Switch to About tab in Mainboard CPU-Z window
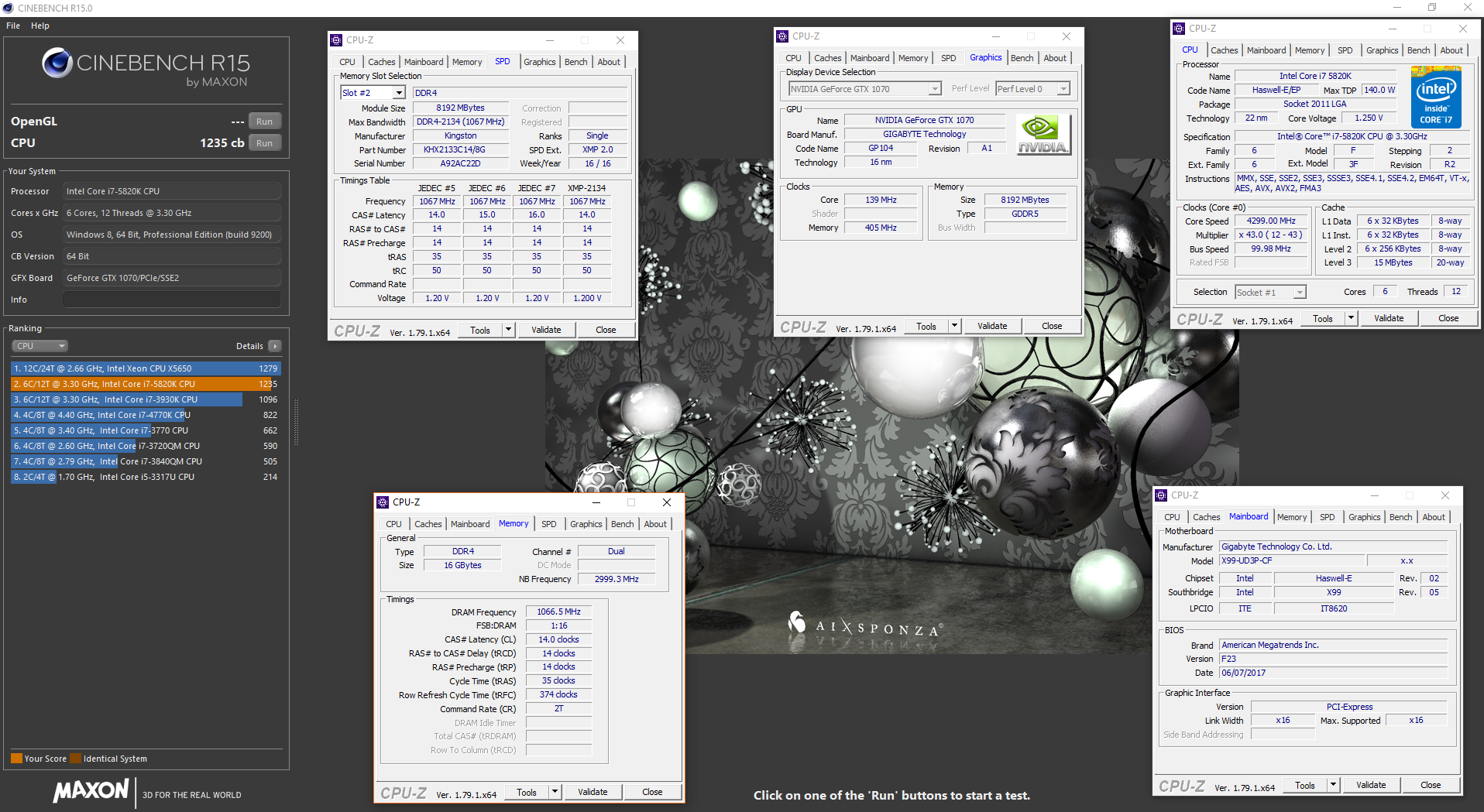The height and width of the screenshot is (812, 1484). [x=1434, y=517]
